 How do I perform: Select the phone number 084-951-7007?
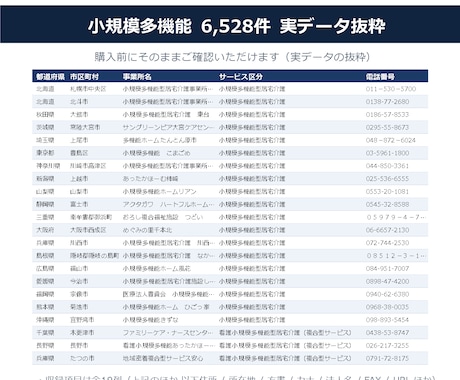[387, 268]
